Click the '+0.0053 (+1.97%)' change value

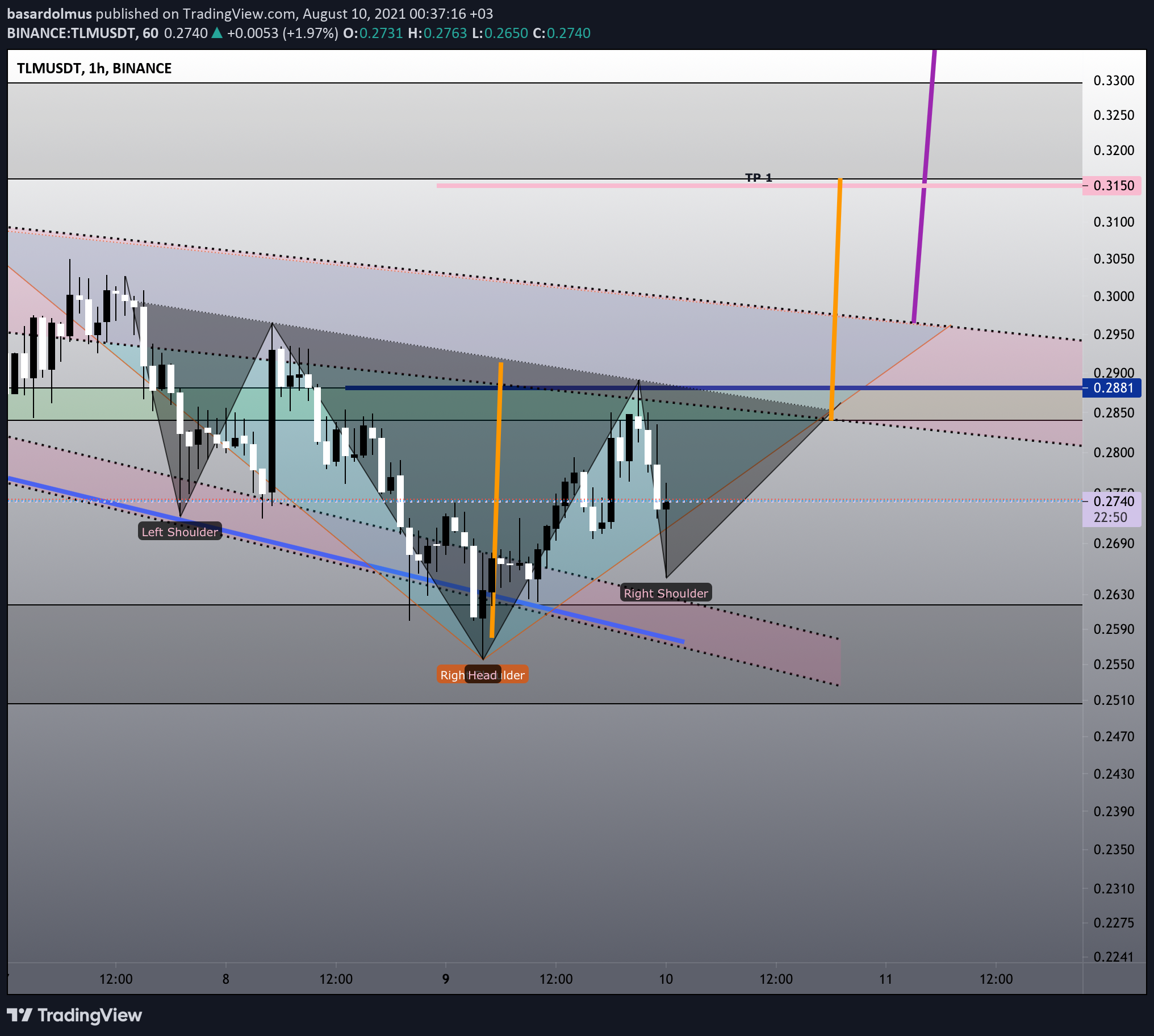pyautogui.click(x=282, y=33)
